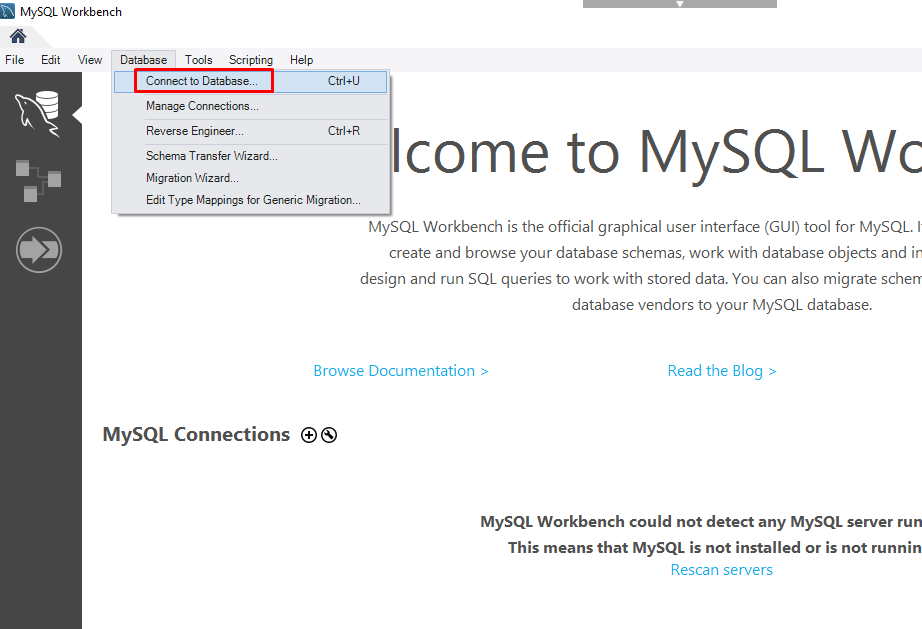Launch Schema Transfer Wizard menu item

212,156
